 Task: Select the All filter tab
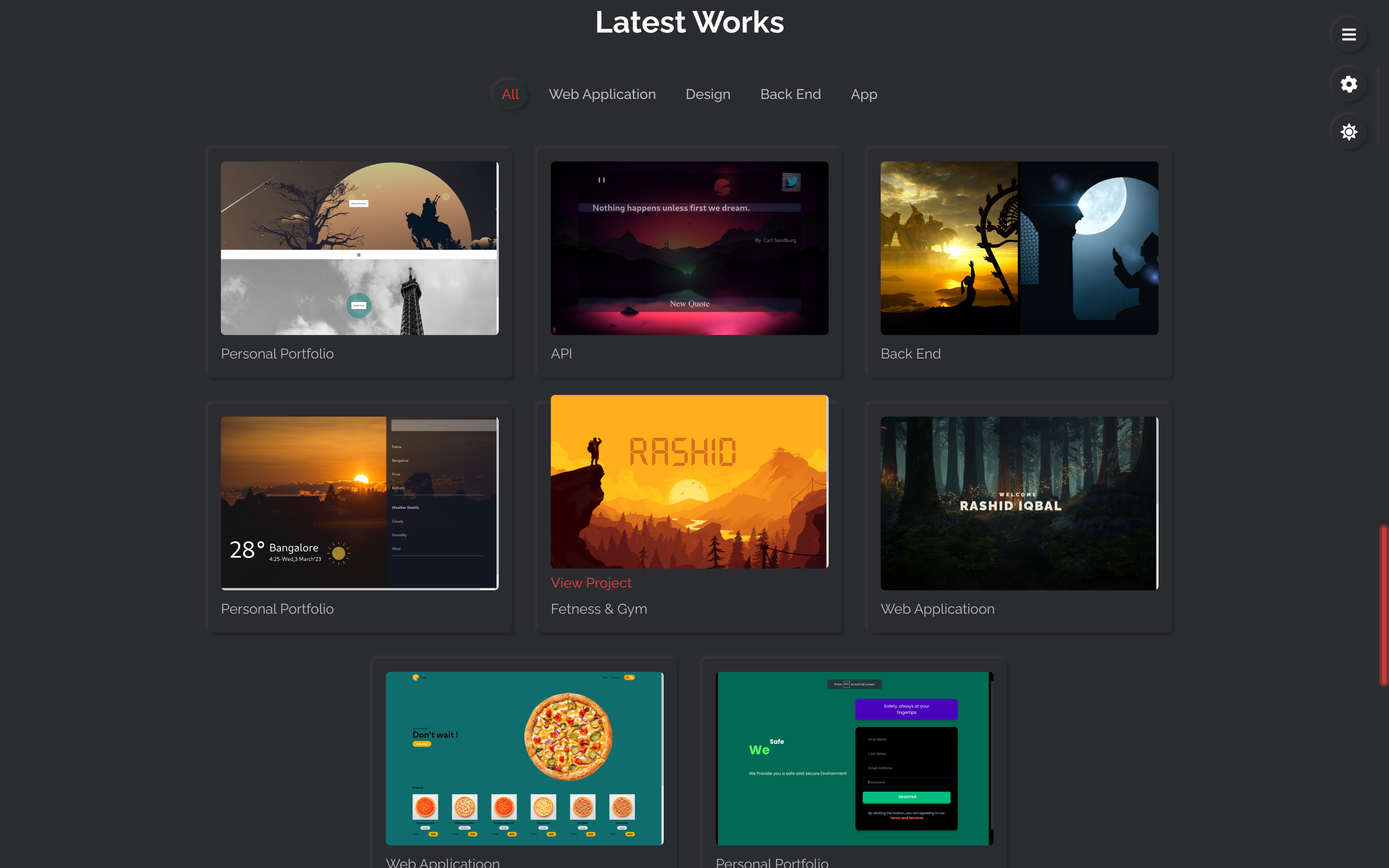click(x=510, y=94)
